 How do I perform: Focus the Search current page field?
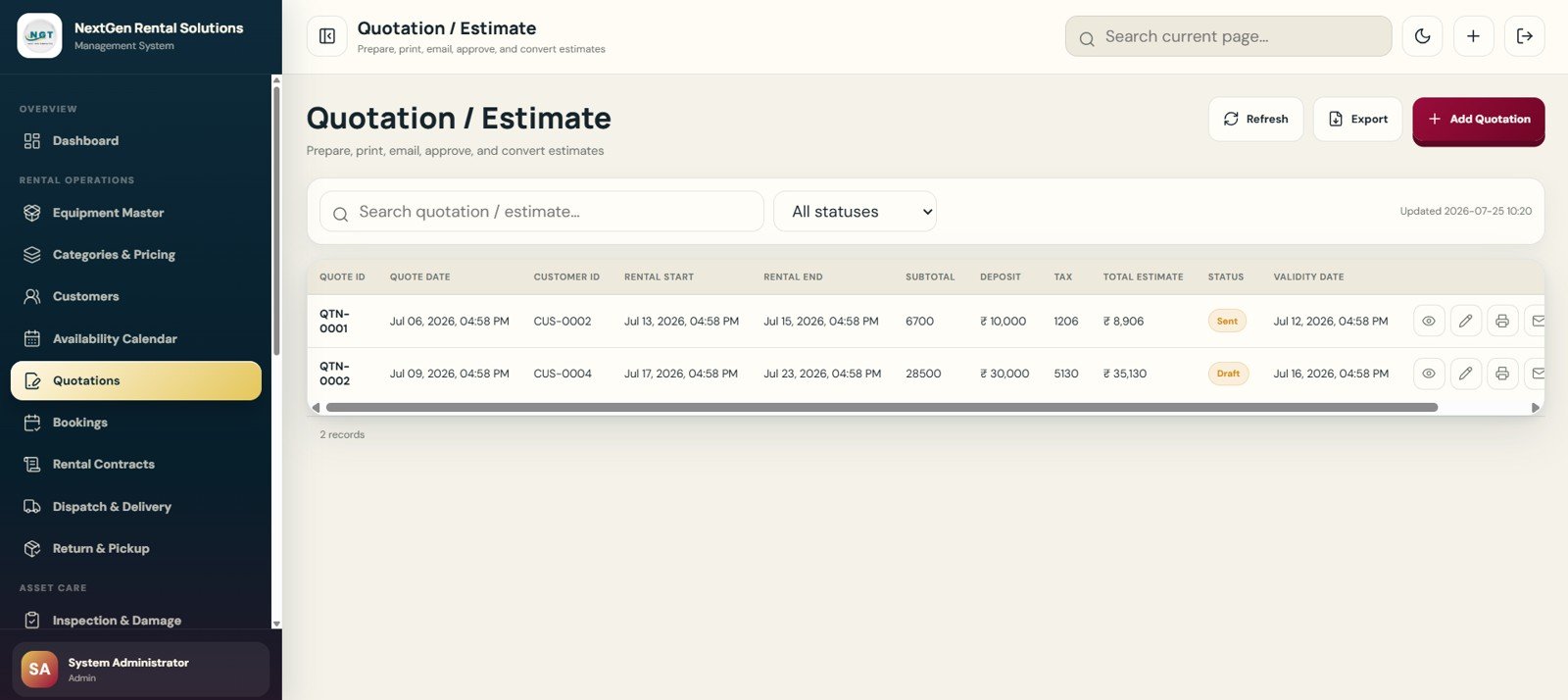click(1228, 36)
